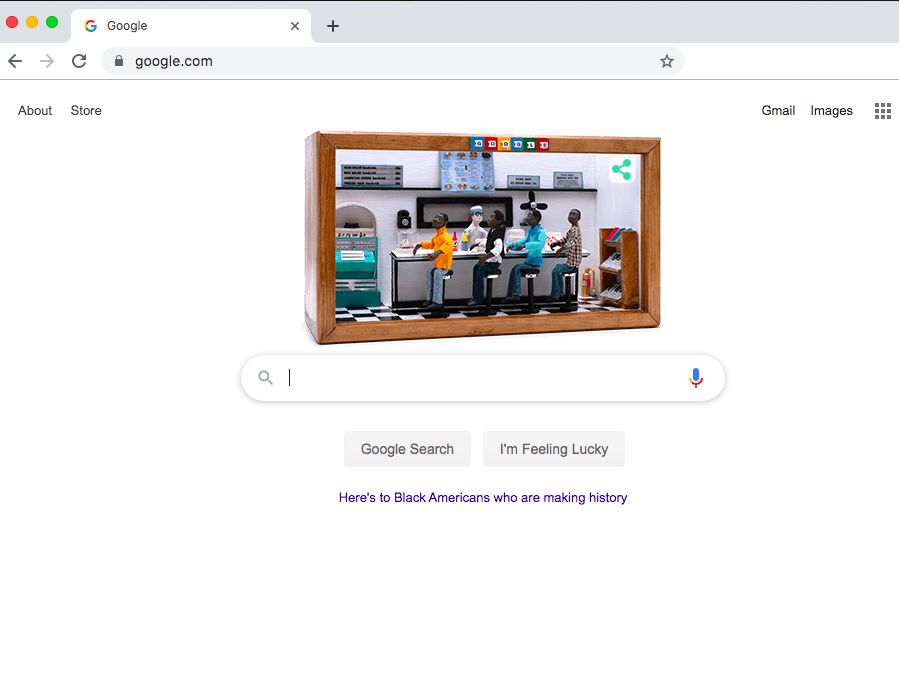Screen dimensions: 899x693
Task: Share the doodle via share icon
Action: click(622, 170)
